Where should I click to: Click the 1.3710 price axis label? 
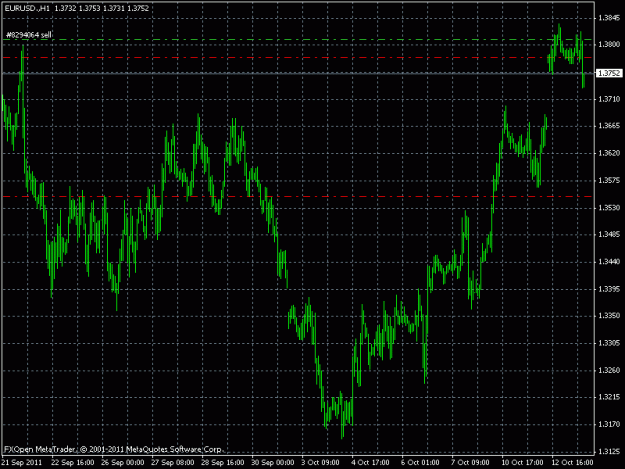[x=609, y=99]
